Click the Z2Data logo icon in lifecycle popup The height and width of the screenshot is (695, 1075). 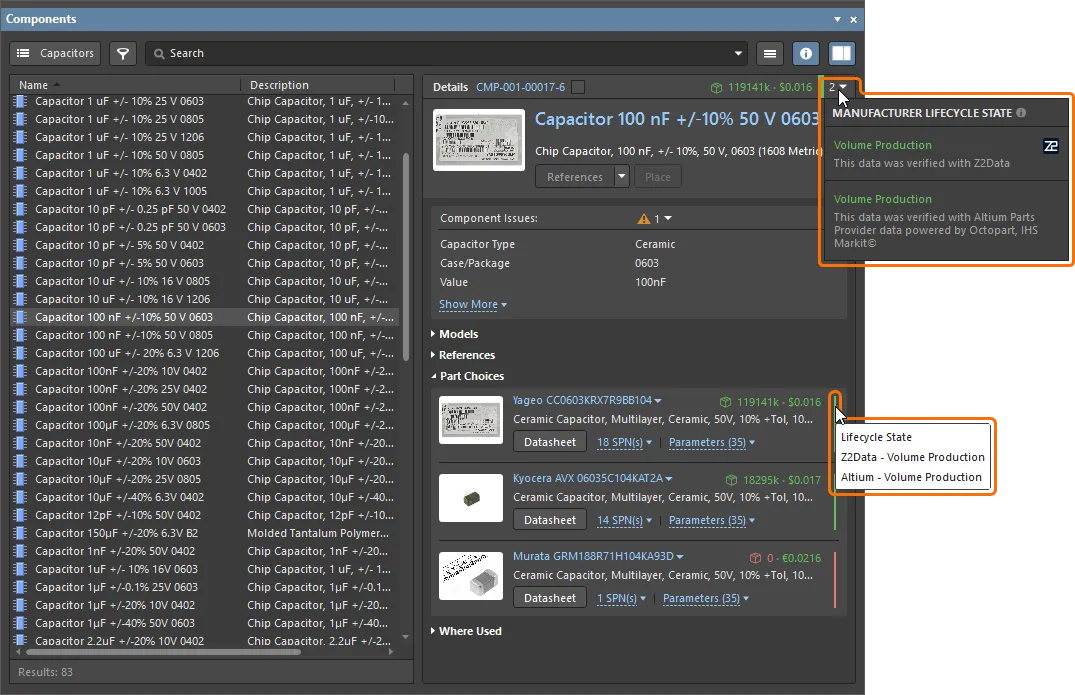[x=1051, y=146]
